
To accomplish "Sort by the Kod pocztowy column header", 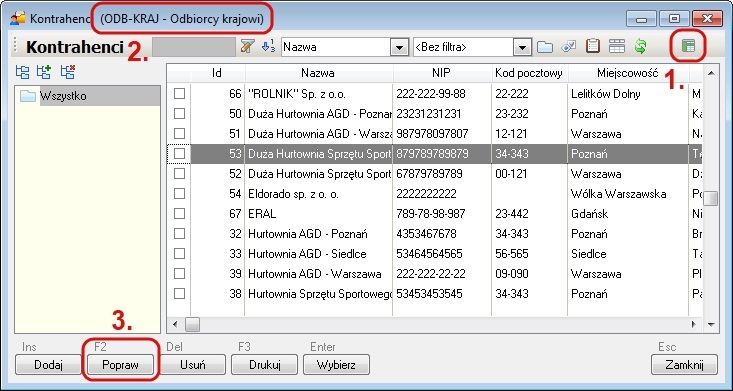I will 529,73.
